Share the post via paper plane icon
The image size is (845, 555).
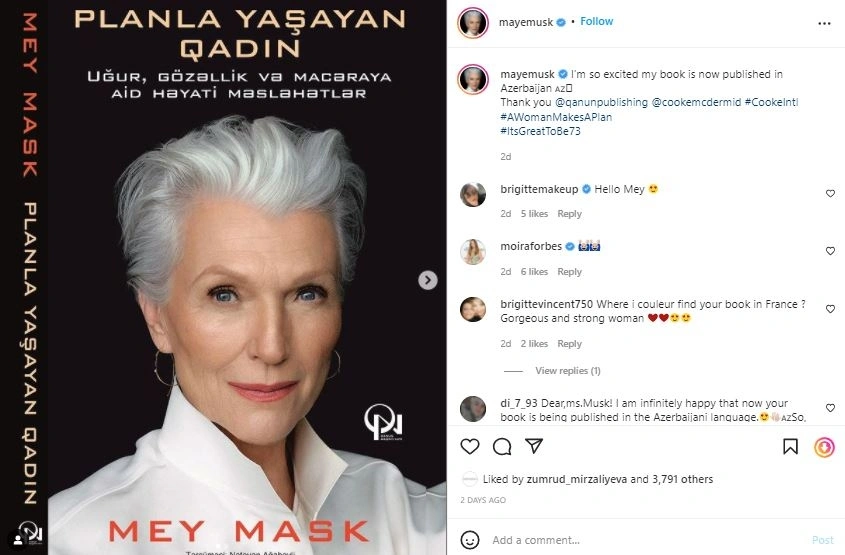point(534,446)
